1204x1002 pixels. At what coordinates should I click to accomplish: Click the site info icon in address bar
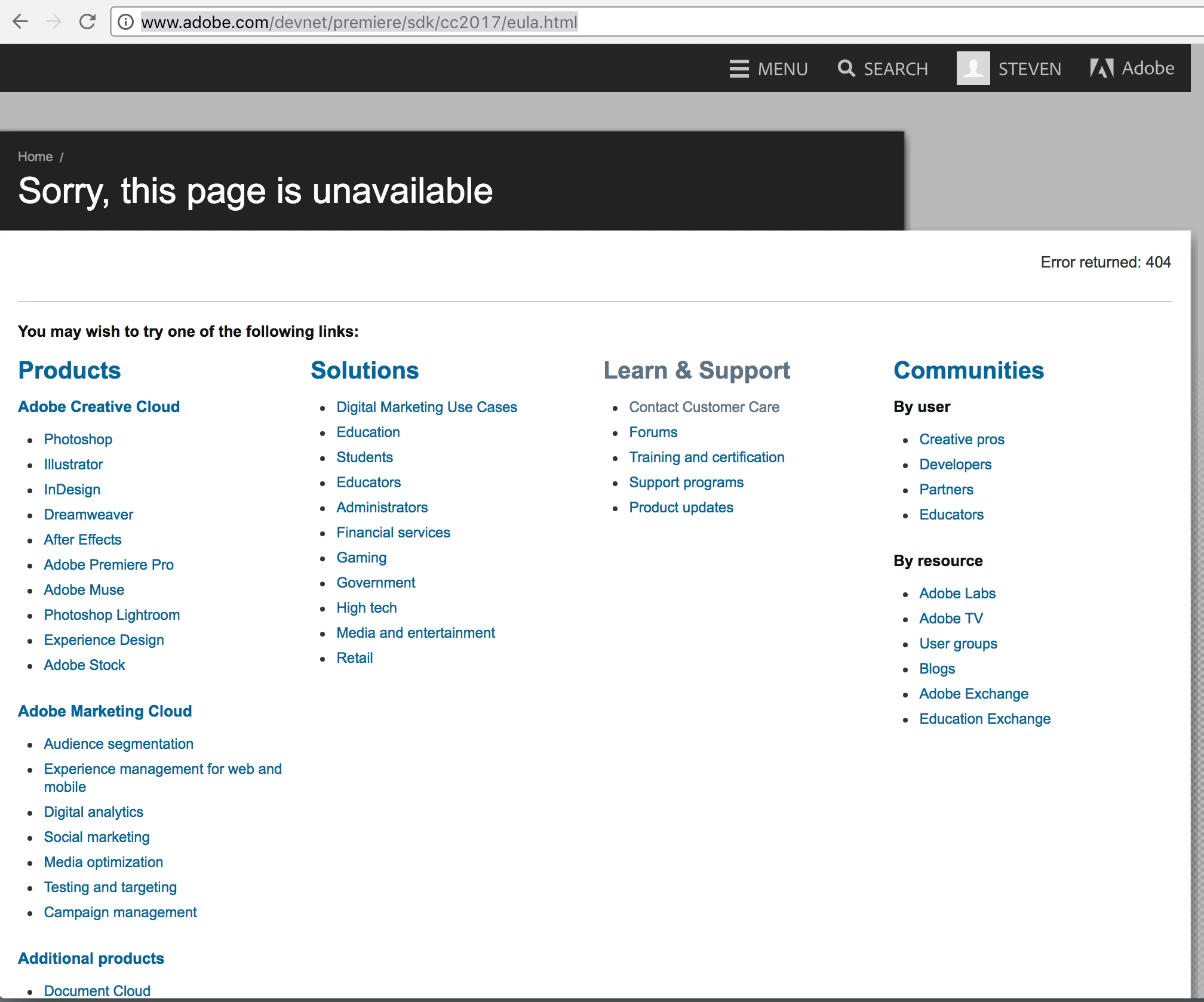(x=125, y=22)
